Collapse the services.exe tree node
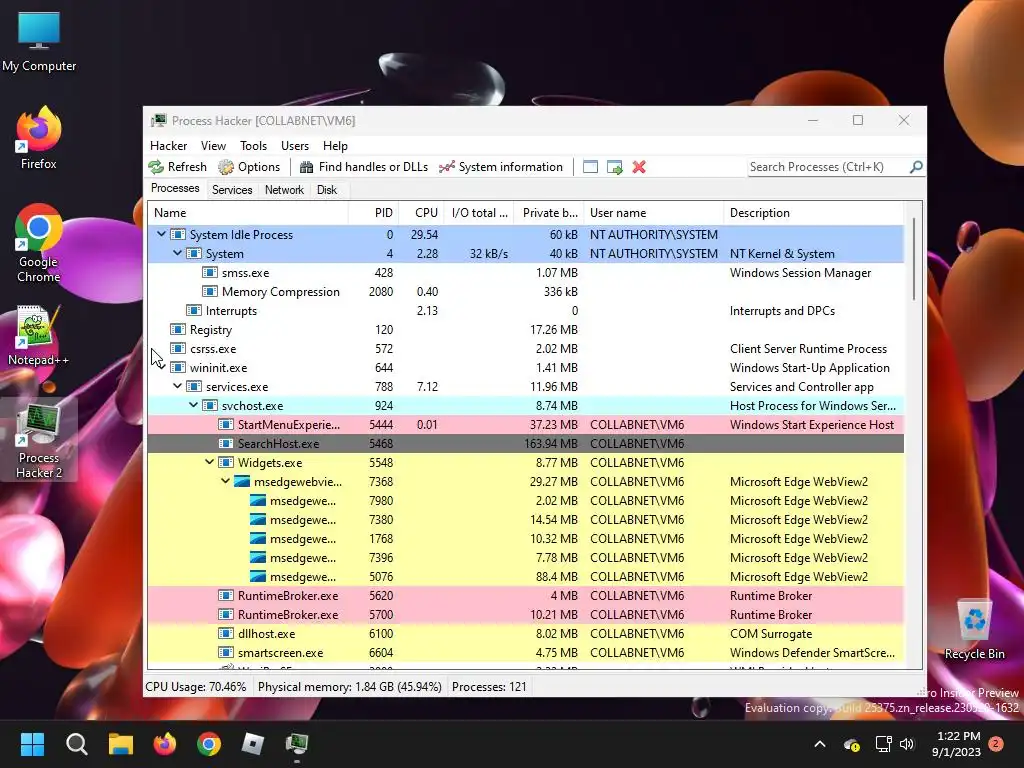Viewport: 1024px width, 768px height. click(177, 386)
